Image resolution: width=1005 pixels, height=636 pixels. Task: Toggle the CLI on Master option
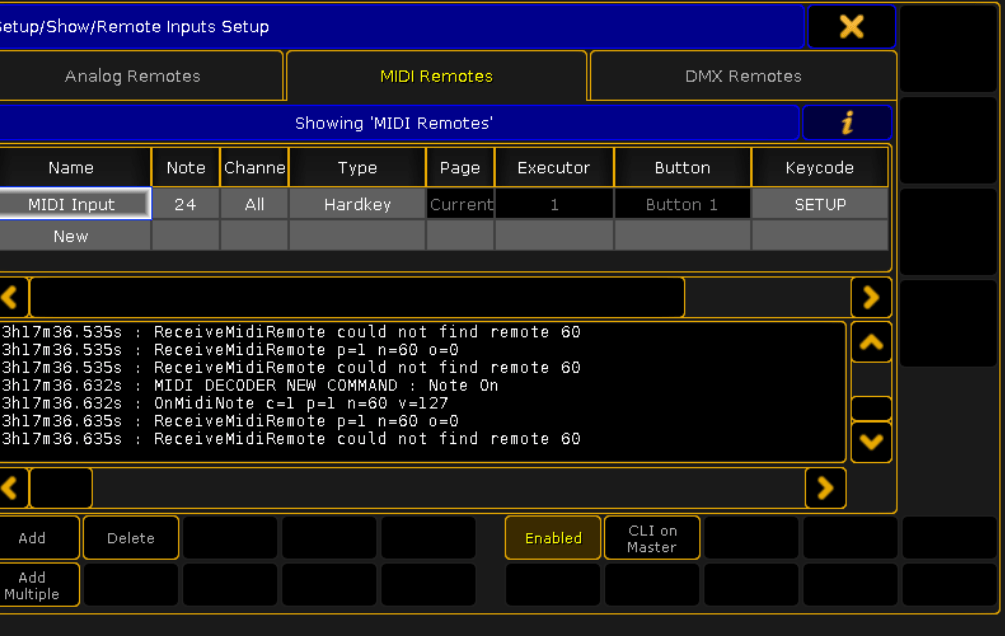point(651,537)
